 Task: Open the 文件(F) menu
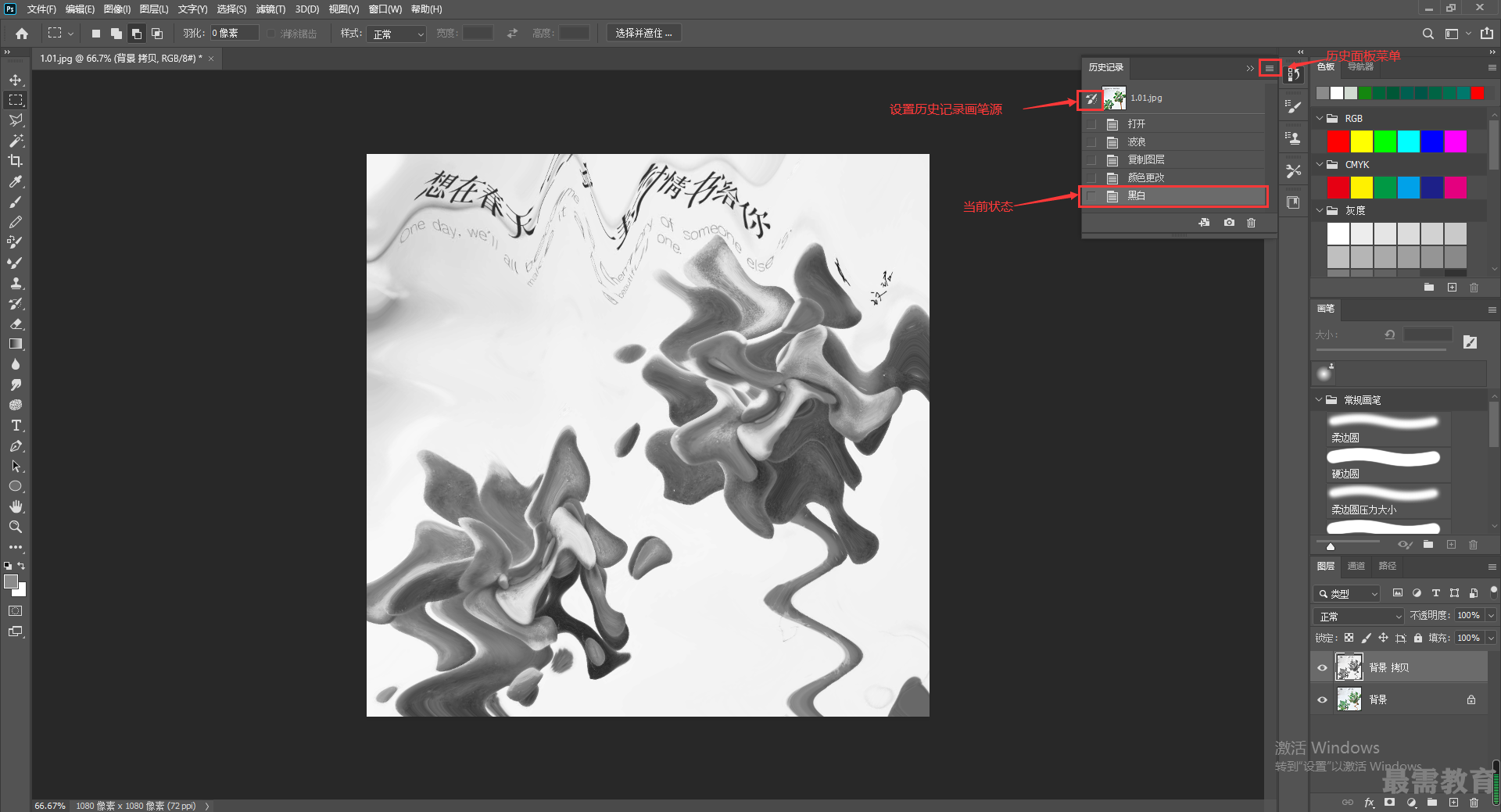click(x=41, y=9)
